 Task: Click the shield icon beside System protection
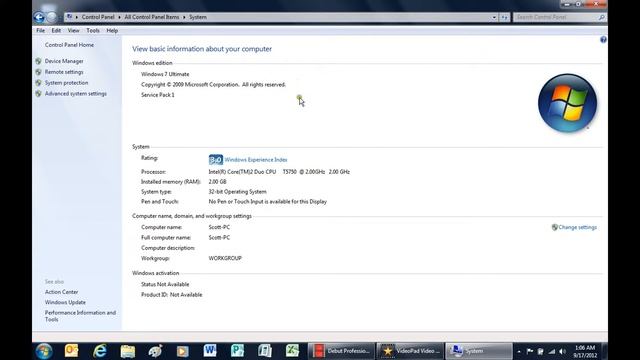(38, 83)
